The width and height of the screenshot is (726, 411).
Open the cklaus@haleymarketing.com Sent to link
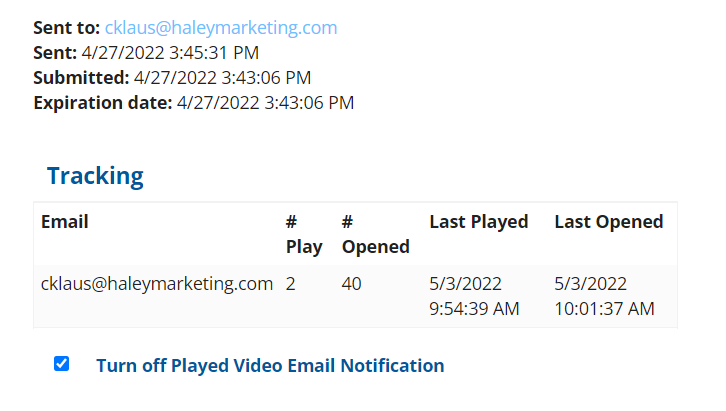coord(221,28)
